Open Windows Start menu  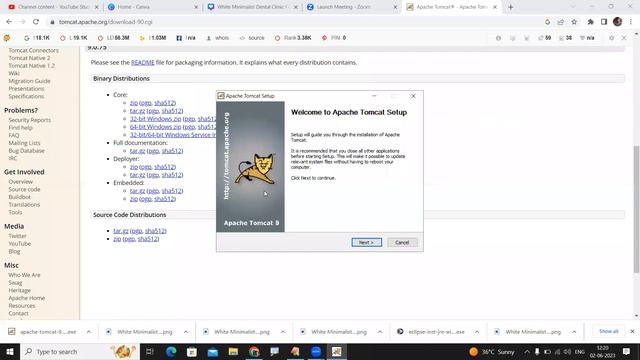10,352
